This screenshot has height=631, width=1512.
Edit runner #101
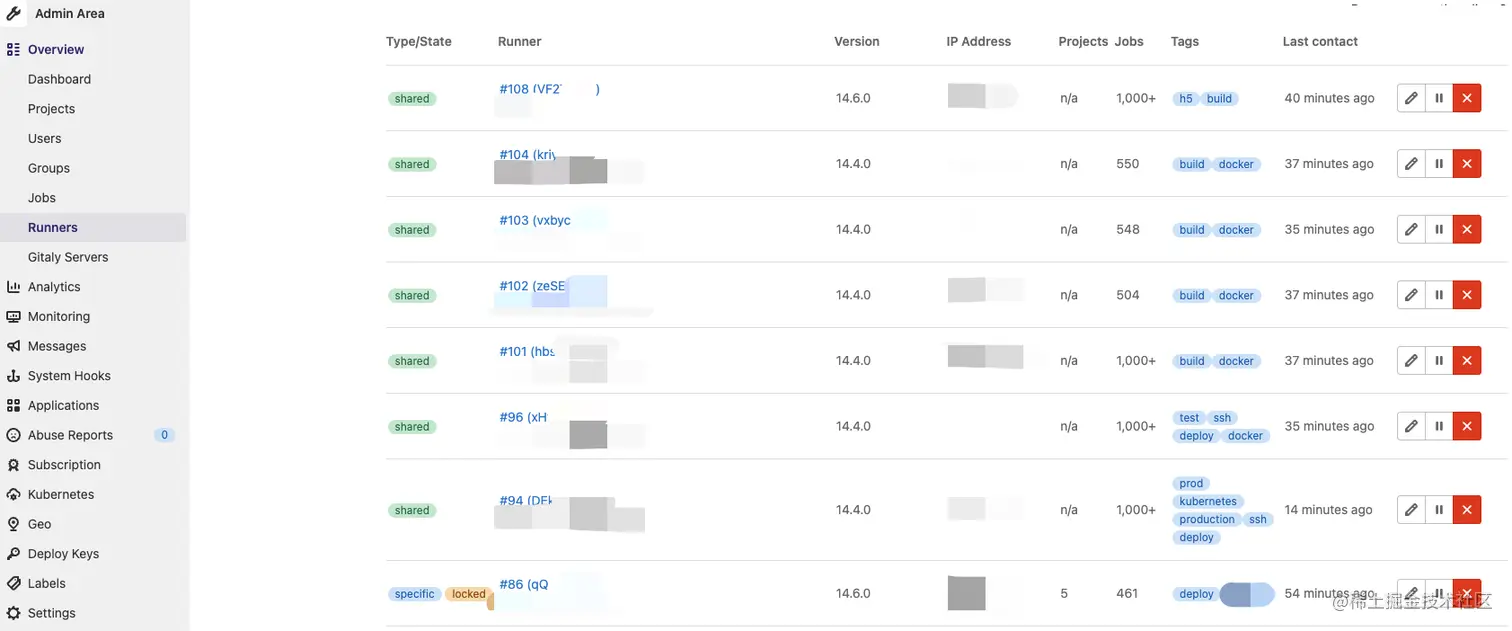click(1411, 361)
